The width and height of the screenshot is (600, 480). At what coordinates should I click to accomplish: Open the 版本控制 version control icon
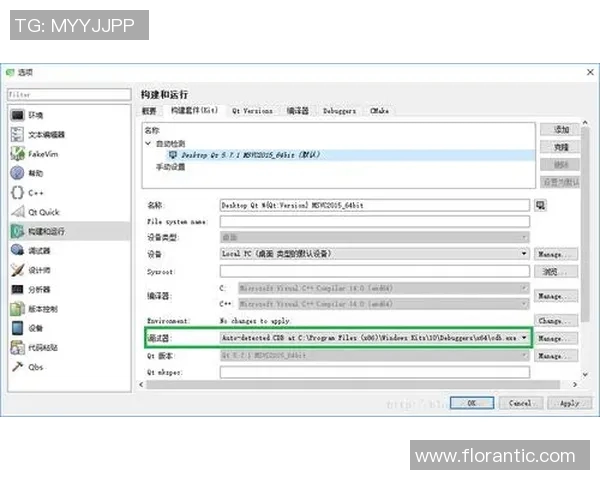(18, 309)
